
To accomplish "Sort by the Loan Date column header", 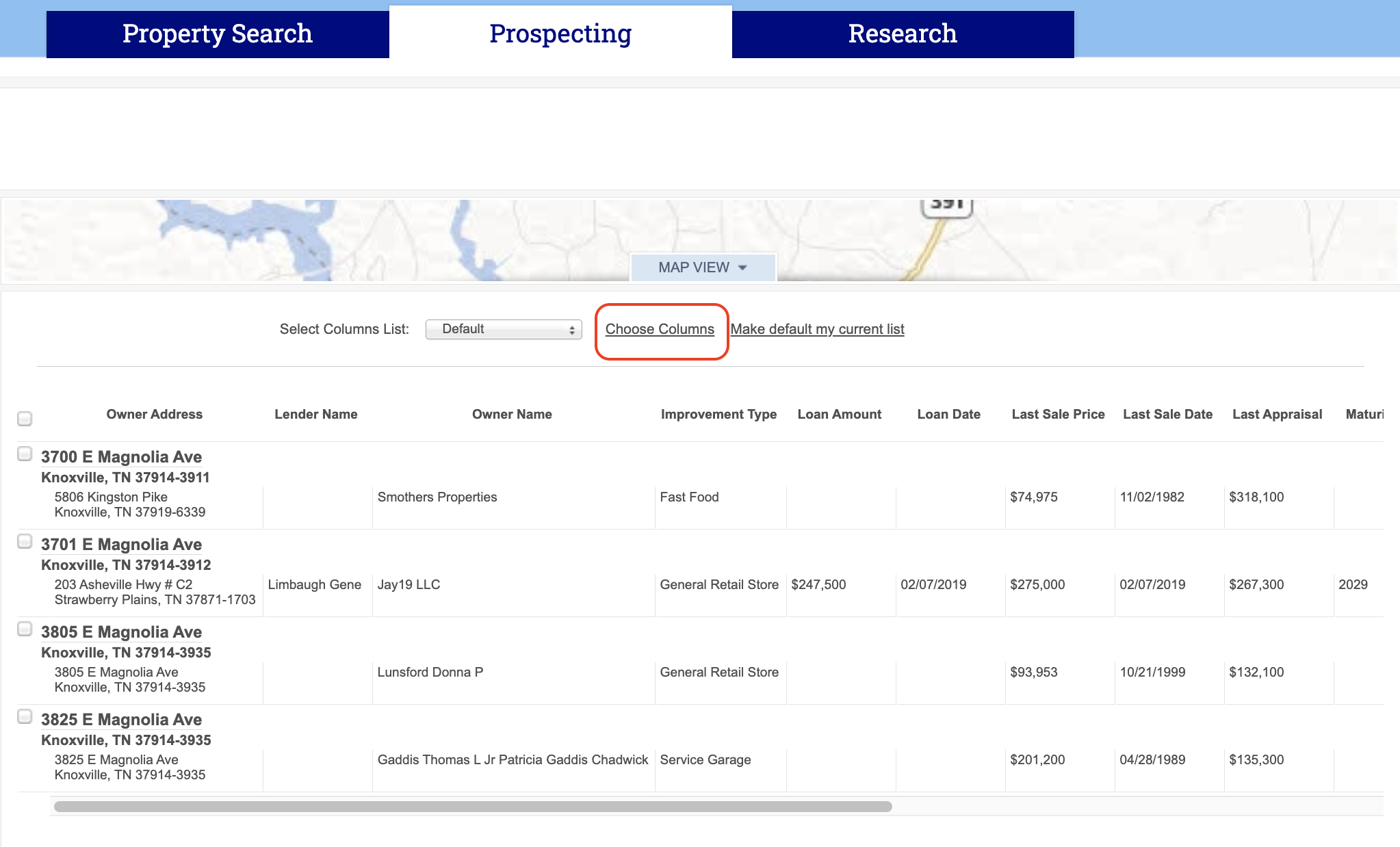I will (x=949, y=414).
